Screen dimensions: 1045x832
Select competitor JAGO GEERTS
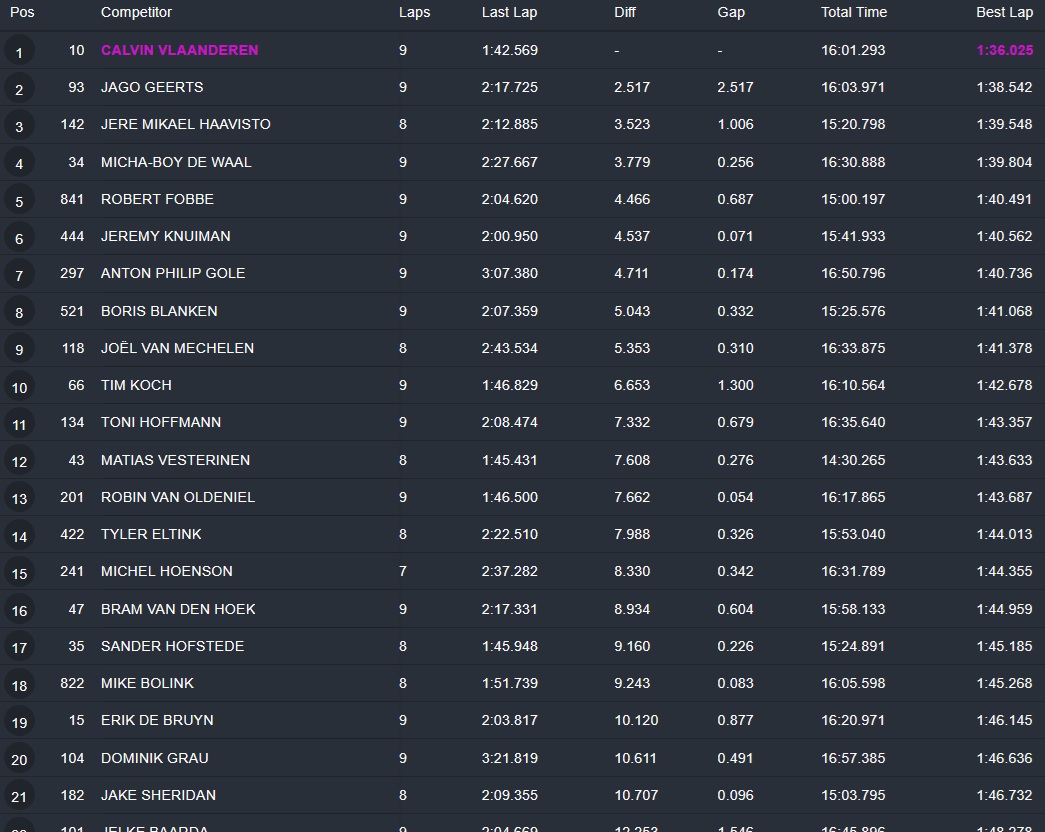click(152, 87)
